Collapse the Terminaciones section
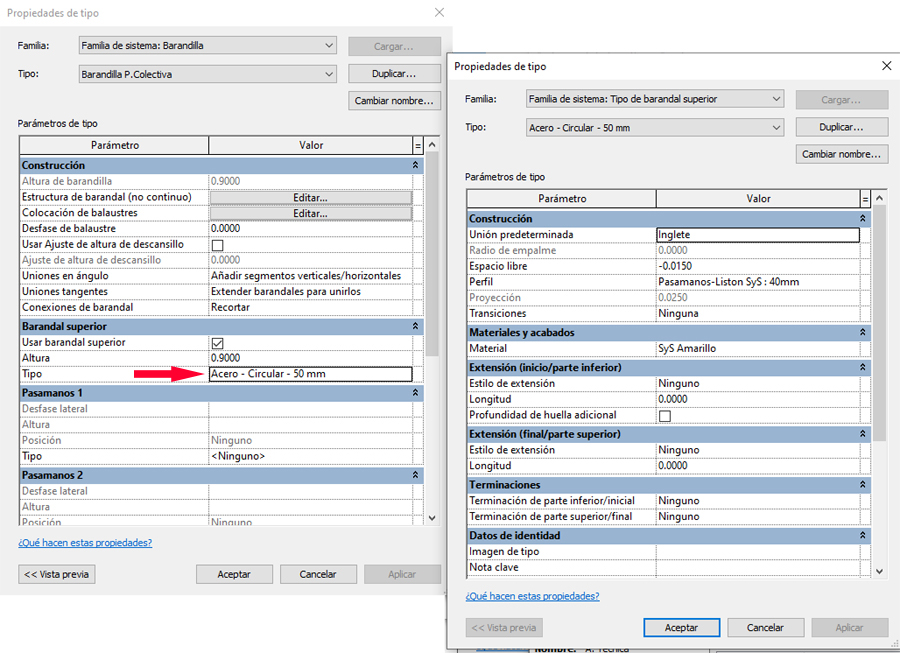The width and height of the screenshot is (900, 653). 862,485
